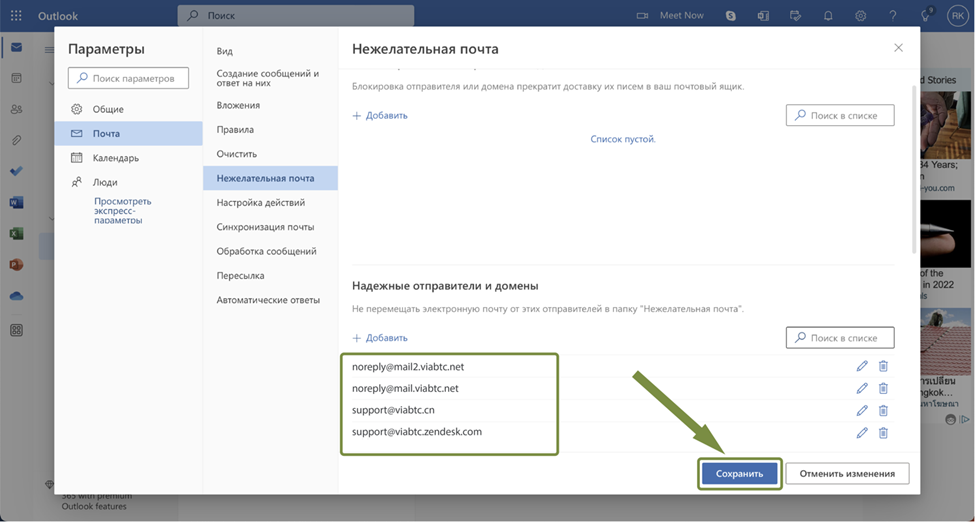Edit noreply@mail2.viabtc.net entry
This screenshot has width=975, height=522.
862,366
